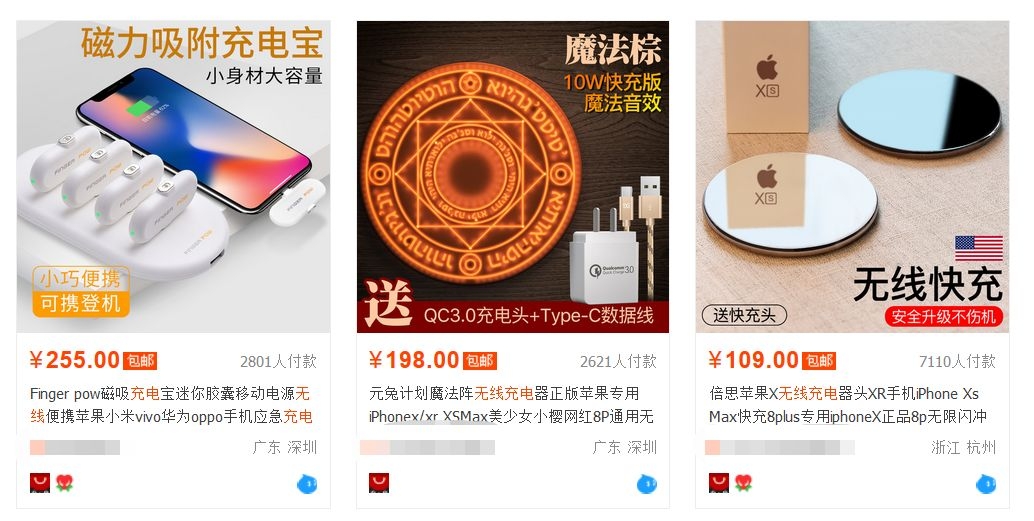Click the blue Wangwang chat icon under 倍思 charger listing
1034x521 pixels.
(x=987, y=484)
